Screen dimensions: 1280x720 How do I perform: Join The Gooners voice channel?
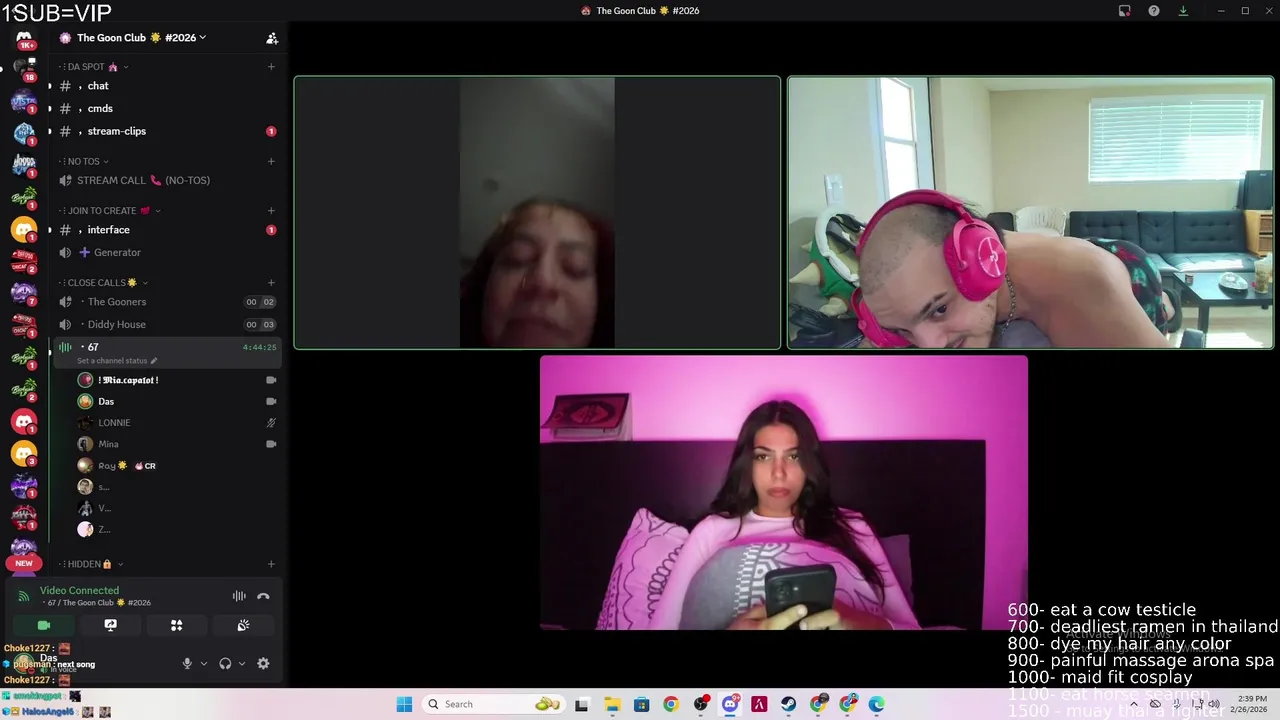pos(166,302)
